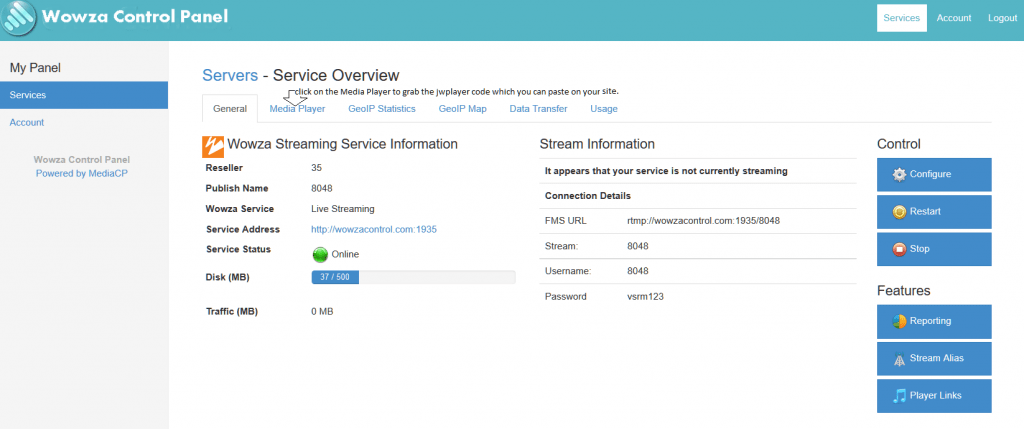
Task: Open the Reporting feature
Action: (934, 321)
